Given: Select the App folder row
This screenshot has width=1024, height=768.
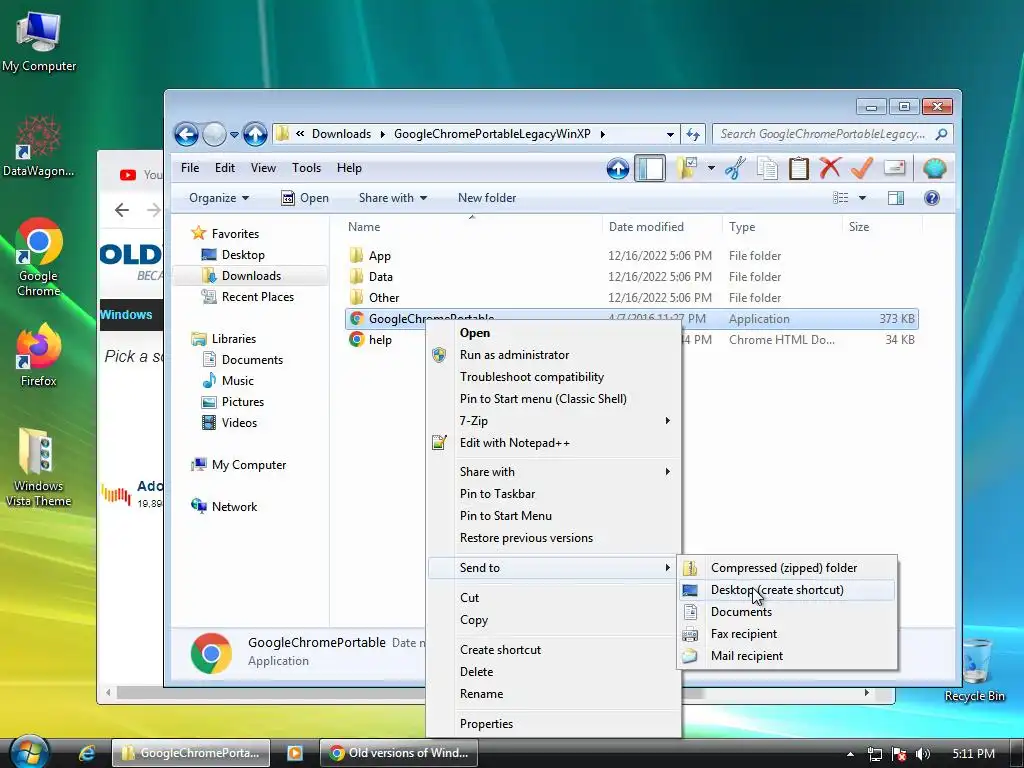Looking at the screenshot, I should [632, 256].
